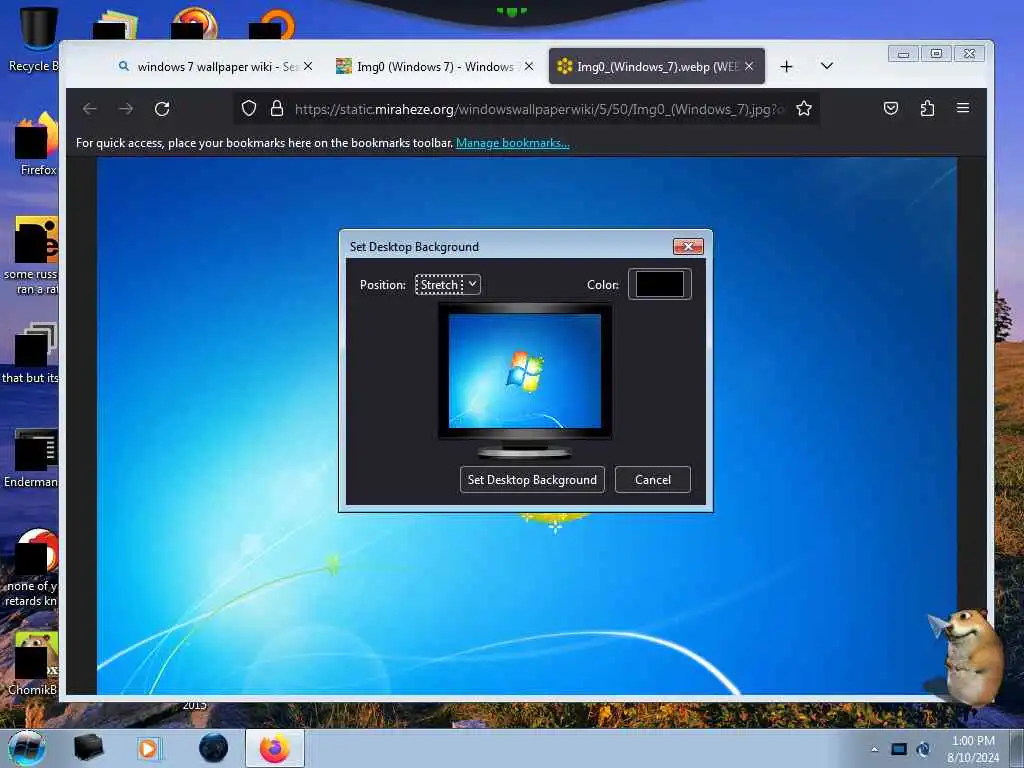The height and width of the screenshot is (768, 1024).
Task: Bookmark this page with the star icon
Action: [x=804, y=108]
